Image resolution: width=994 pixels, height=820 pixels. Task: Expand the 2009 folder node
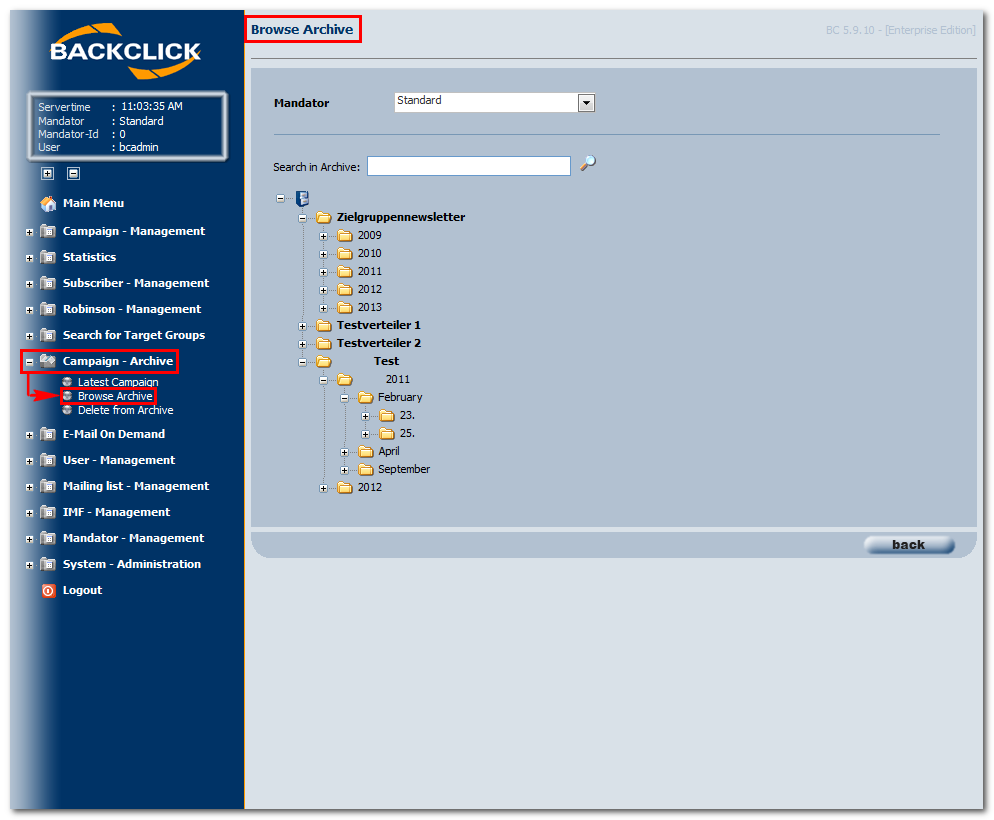[323, 236]
